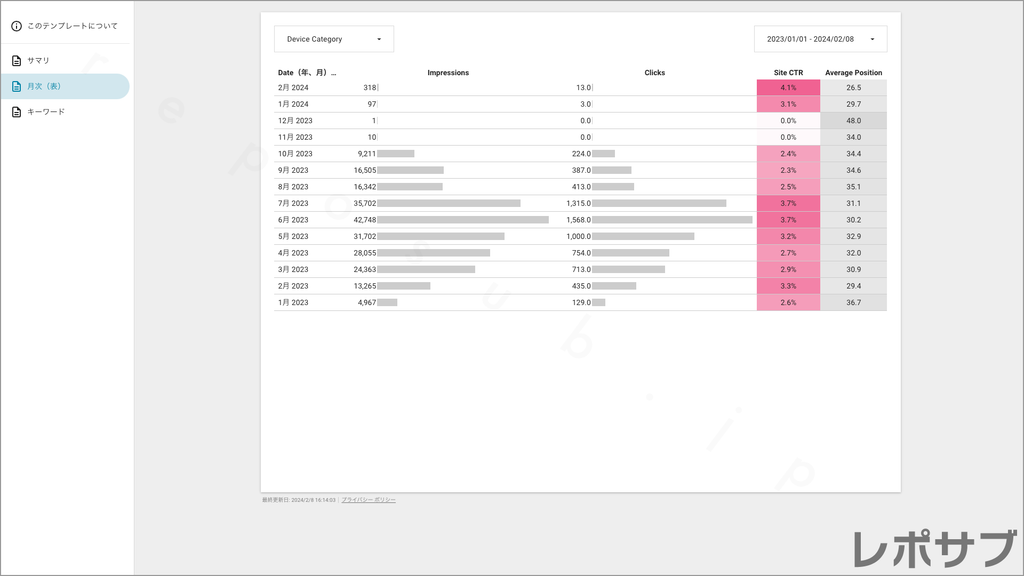1024x576 pixels.
Task: Sort table by Clicks column header
Action: [655, 73]
